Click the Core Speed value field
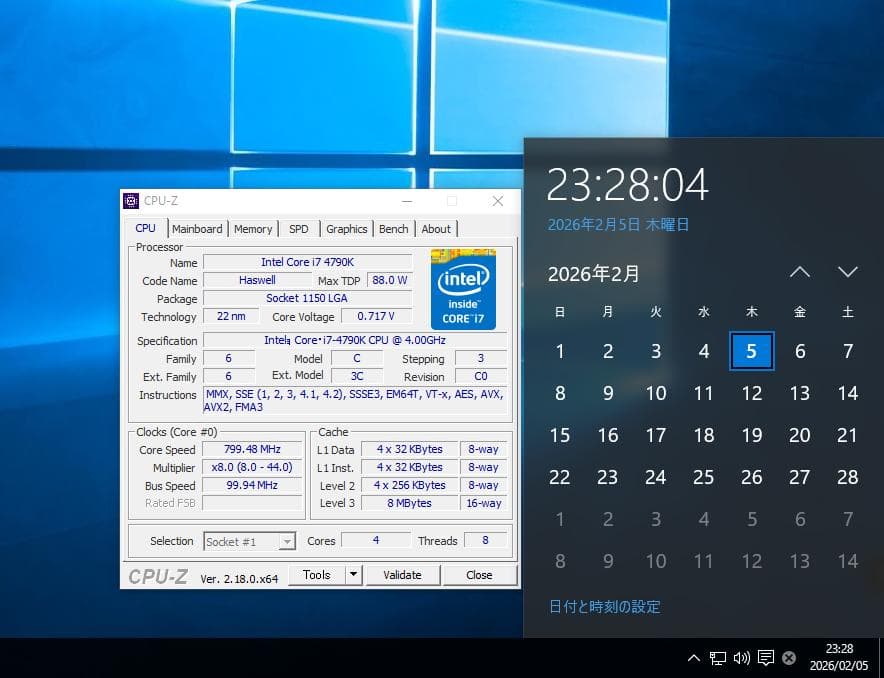The height and width of the screenshot is (678, 884). [251, 449]
